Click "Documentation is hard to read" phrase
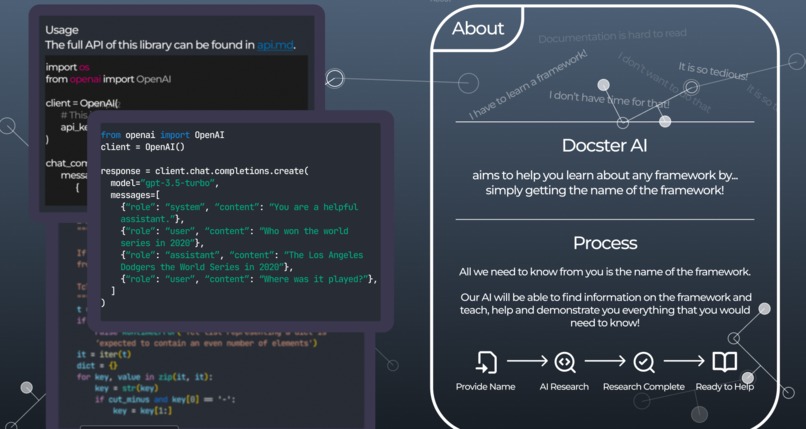Screen dimensions: 806x429 (x=612, y=36)
